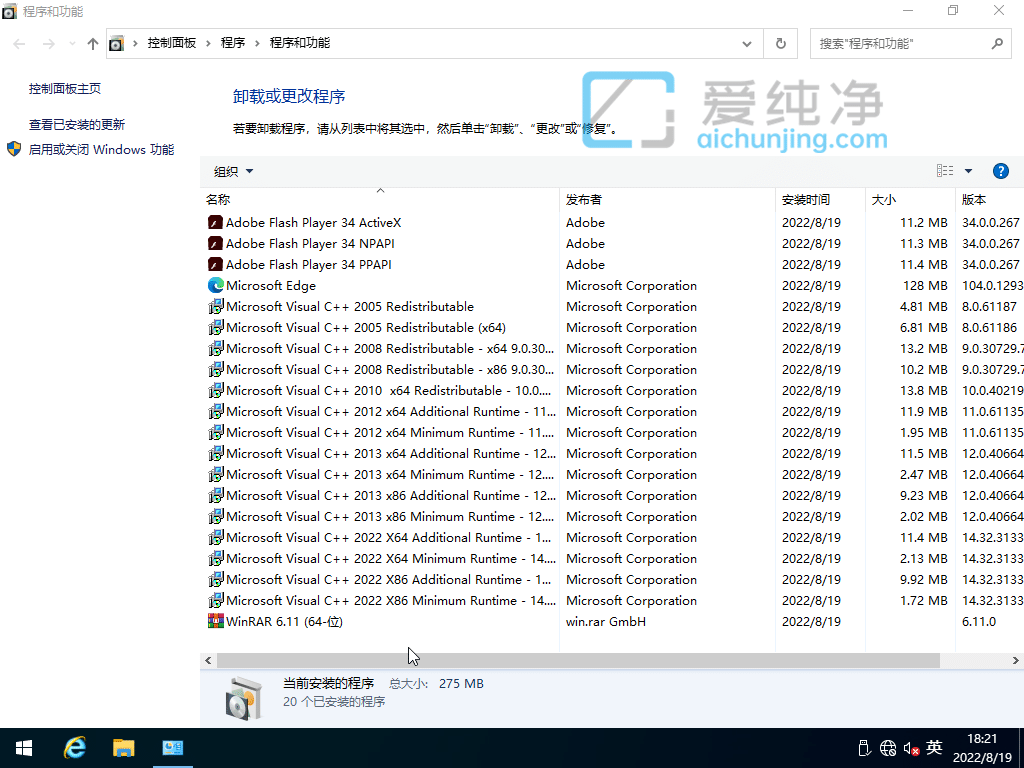The image size is (1024, 768).
Task: Open 程序 breadcrumb in address bar
Action: coord(232,43)
